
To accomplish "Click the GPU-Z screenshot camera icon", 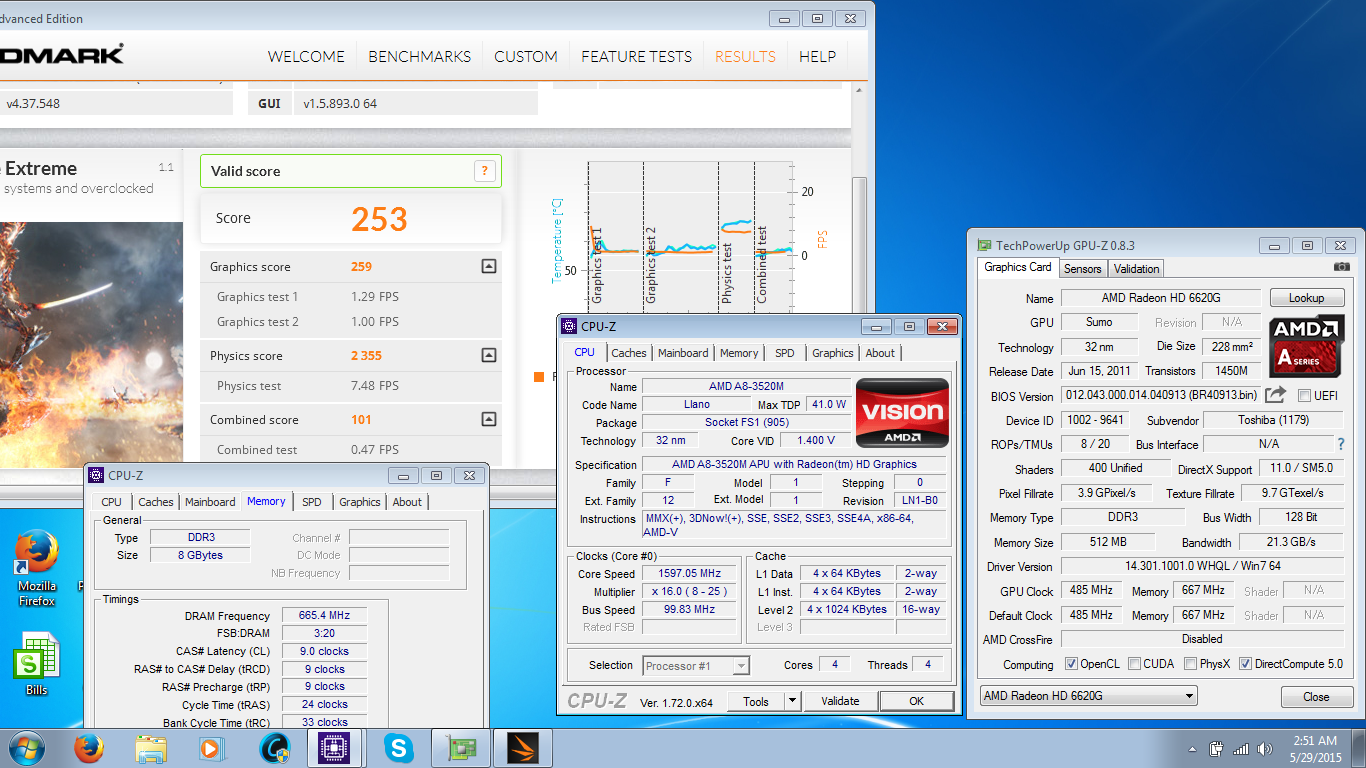I will pos(1342,267).
